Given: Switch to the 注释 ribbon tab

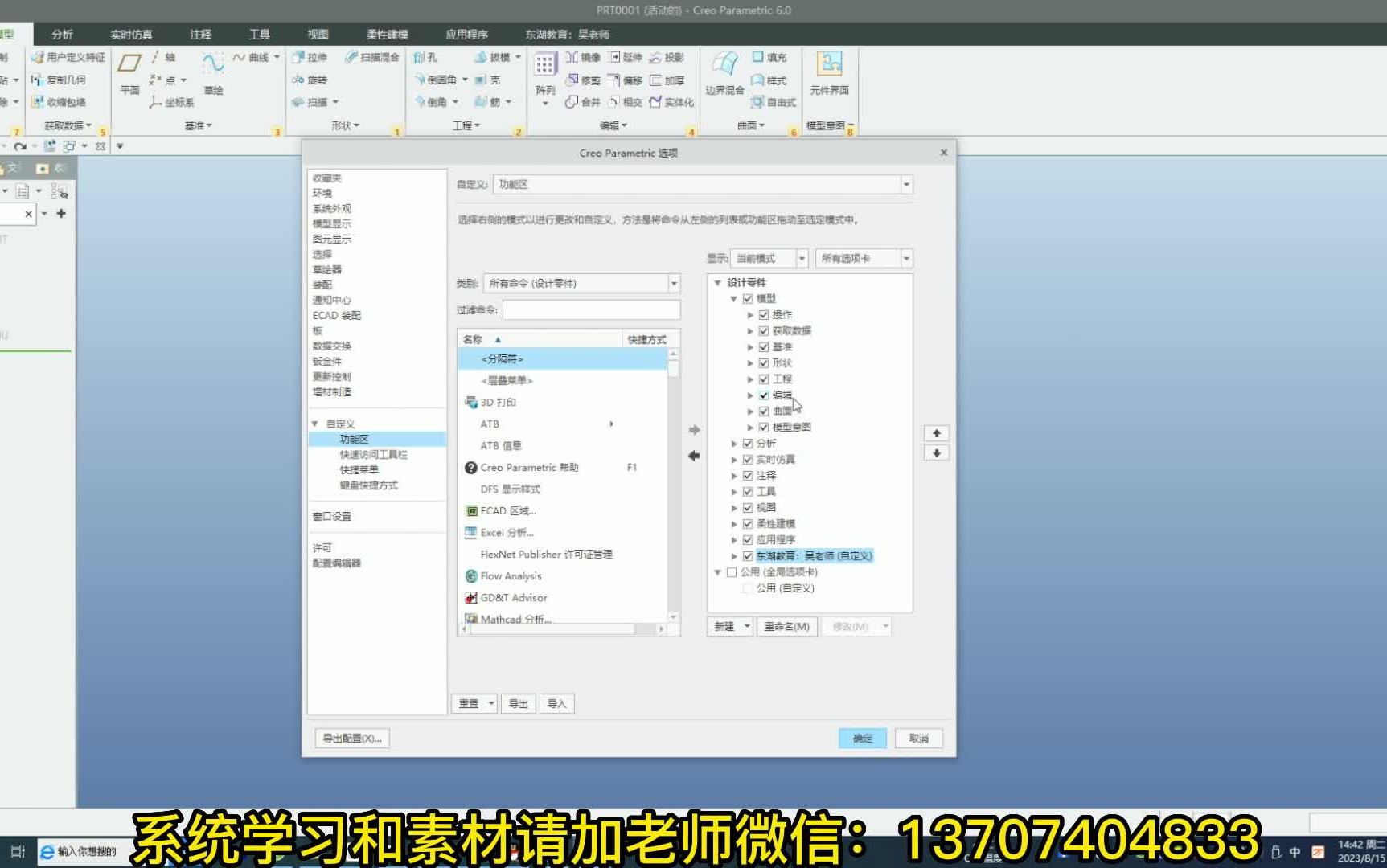Looking at the screenshot, I should click(200, 34).
